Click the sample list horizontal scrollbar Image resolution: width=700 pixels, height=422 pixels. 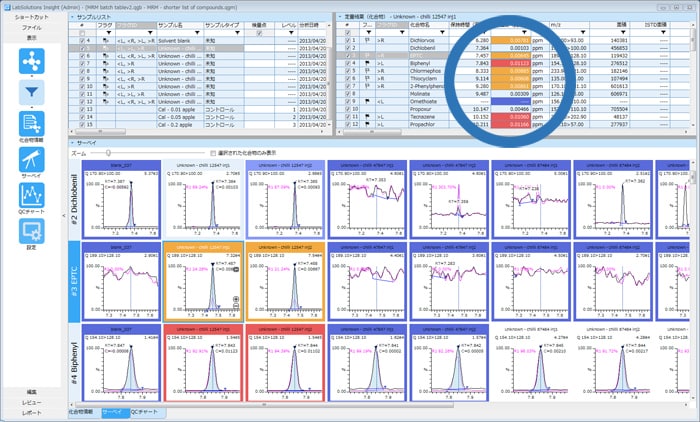100,132
